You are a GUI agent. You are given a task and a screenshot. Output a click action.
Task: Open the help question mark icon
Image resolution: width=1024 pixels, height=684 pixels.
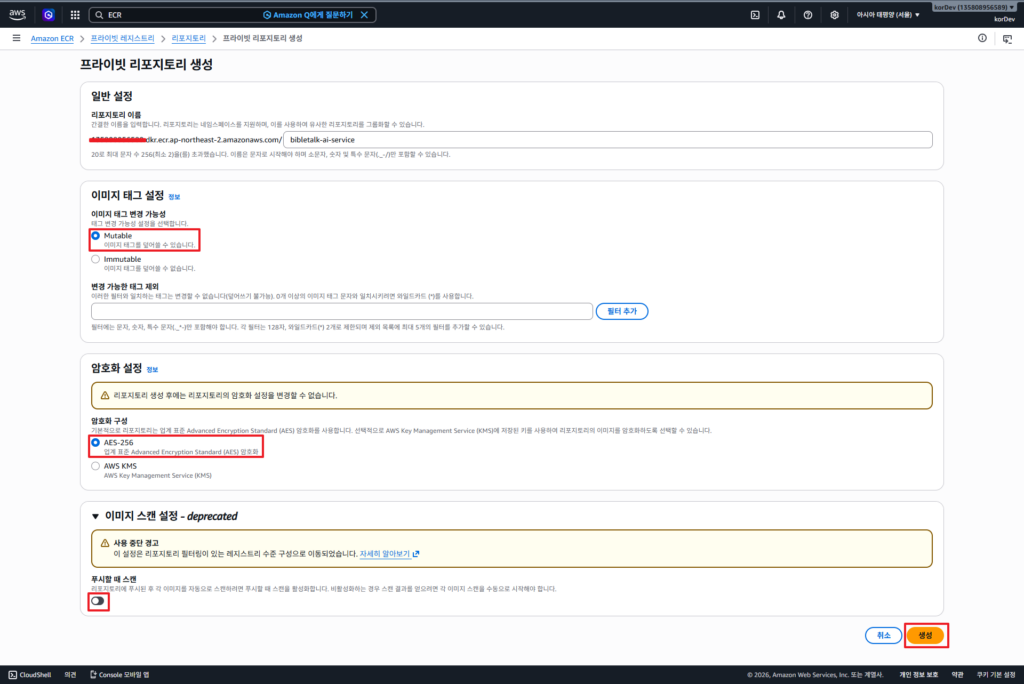[808, 14]
